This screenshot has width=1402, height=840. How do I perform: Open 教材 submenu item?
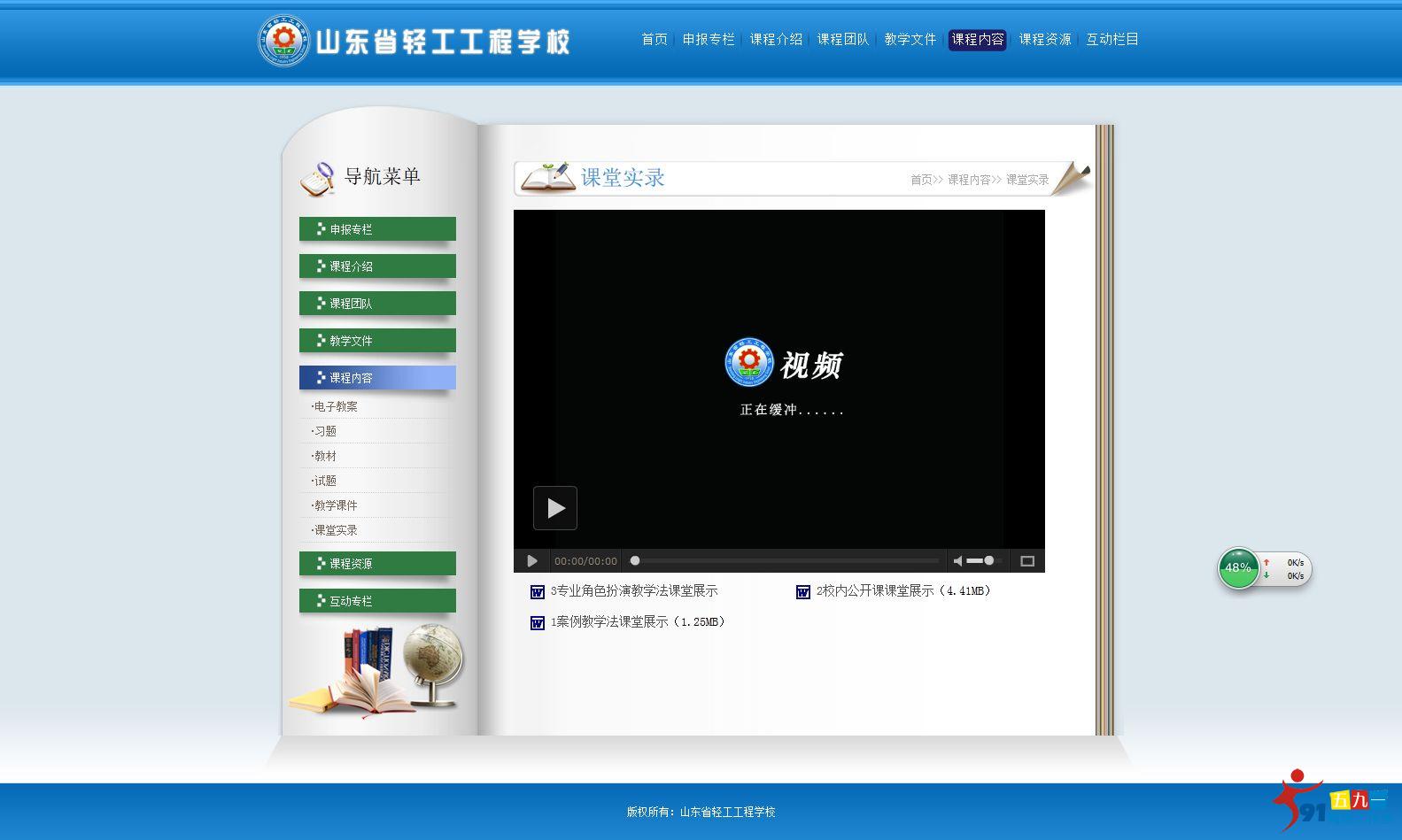[325, 457]
